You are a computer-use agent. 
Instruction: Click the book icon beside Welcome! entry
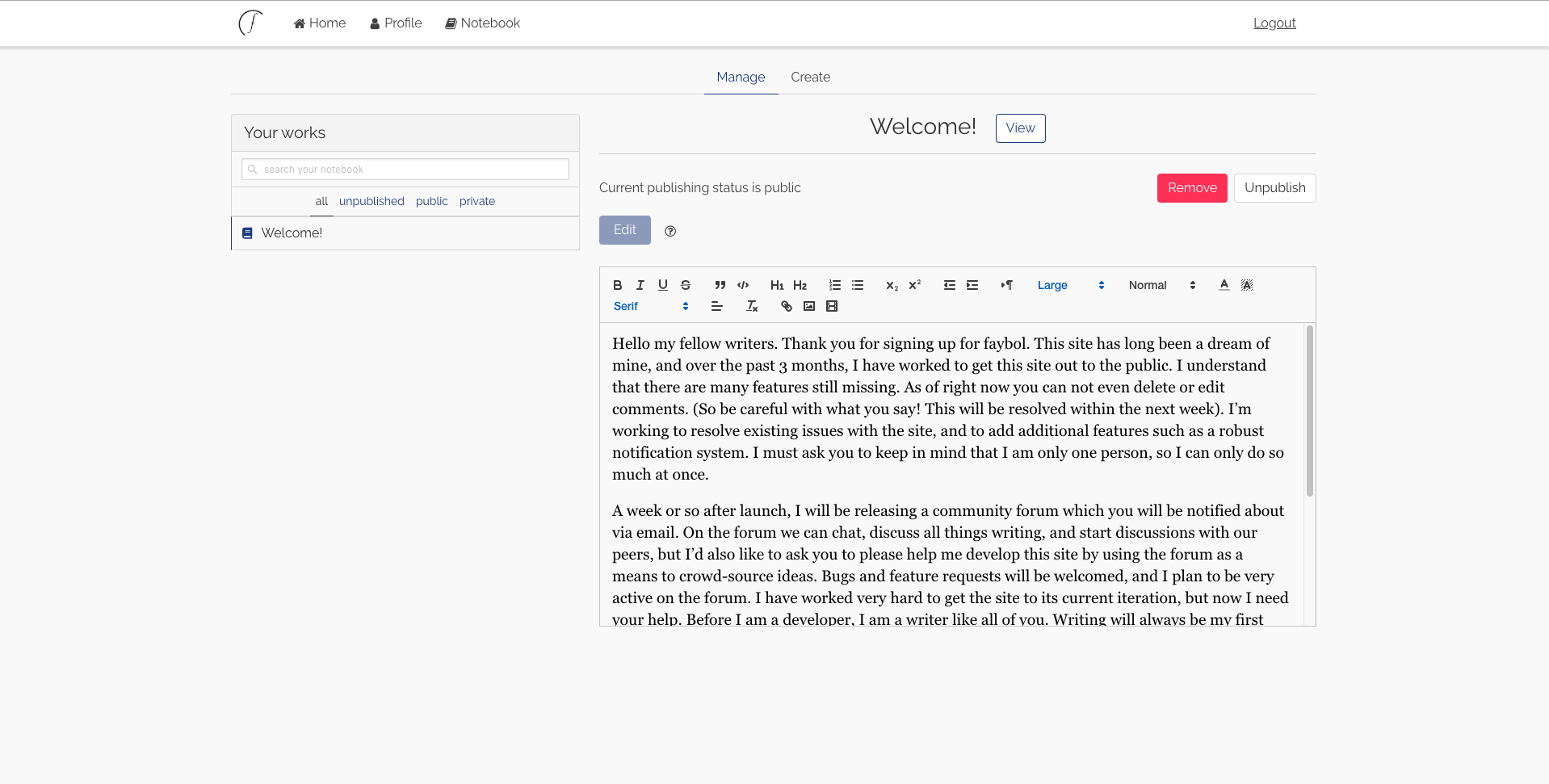(247, 233)
